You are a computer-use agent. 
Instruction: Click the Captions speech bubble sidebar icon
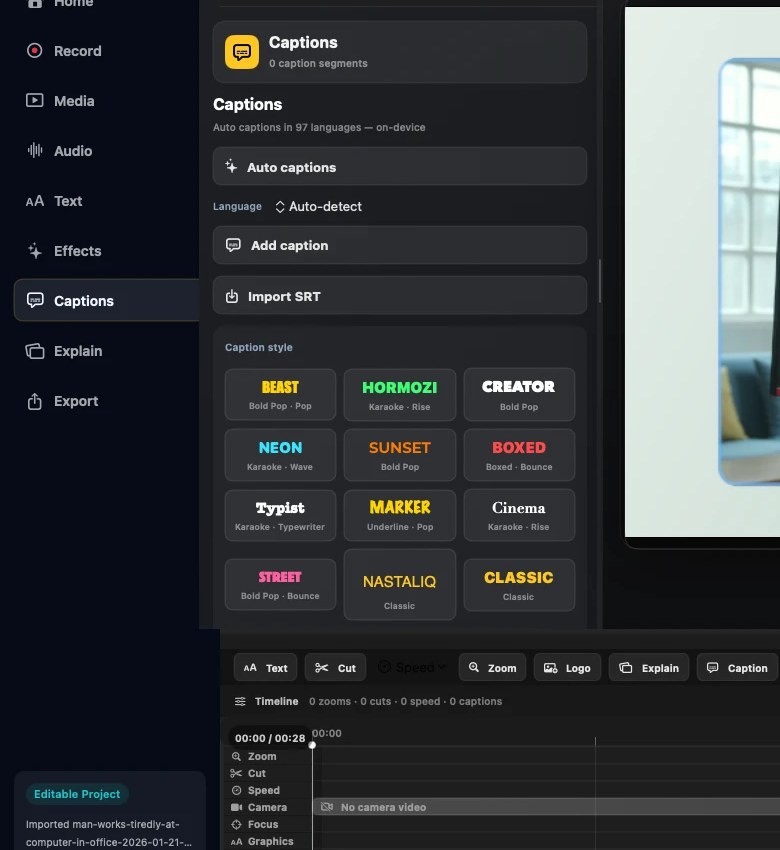[35, 300]
